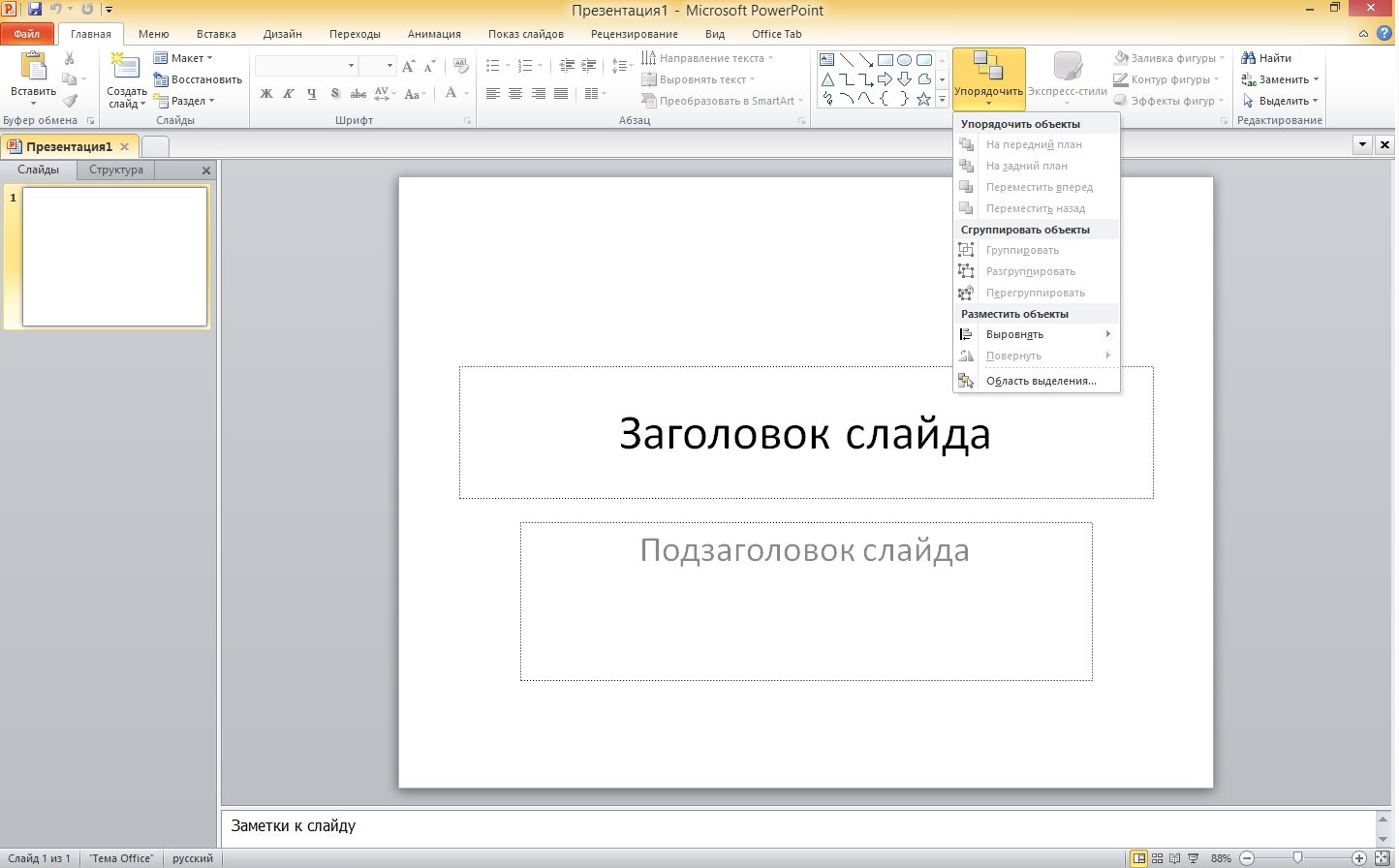Click zoom in plus button

tap(1359, 858)
